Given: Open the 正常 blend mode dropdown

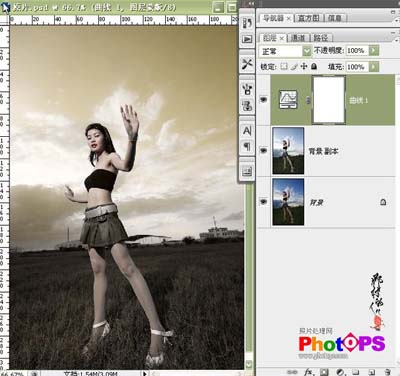Looking at the screenshot, I should pos(285,51).
